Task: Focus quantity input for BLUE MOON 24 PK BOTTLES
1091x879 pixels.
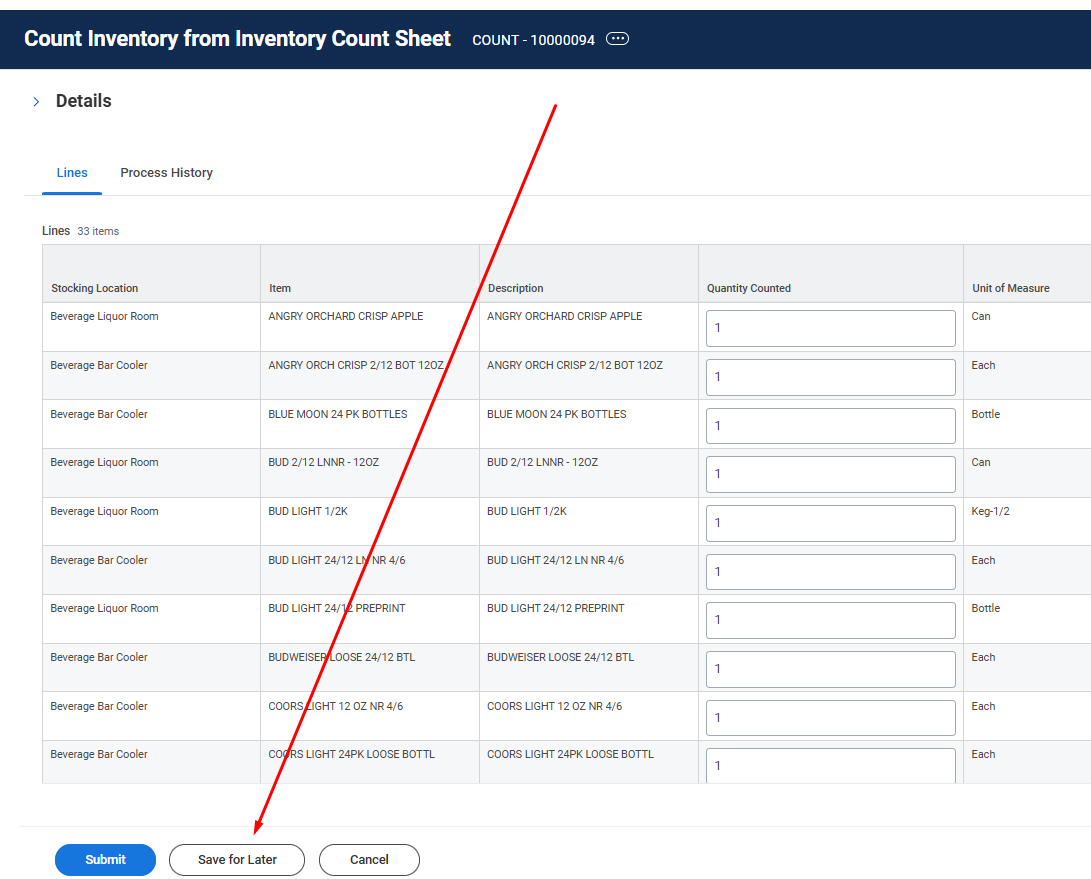Action: click(x=830, y=426)
